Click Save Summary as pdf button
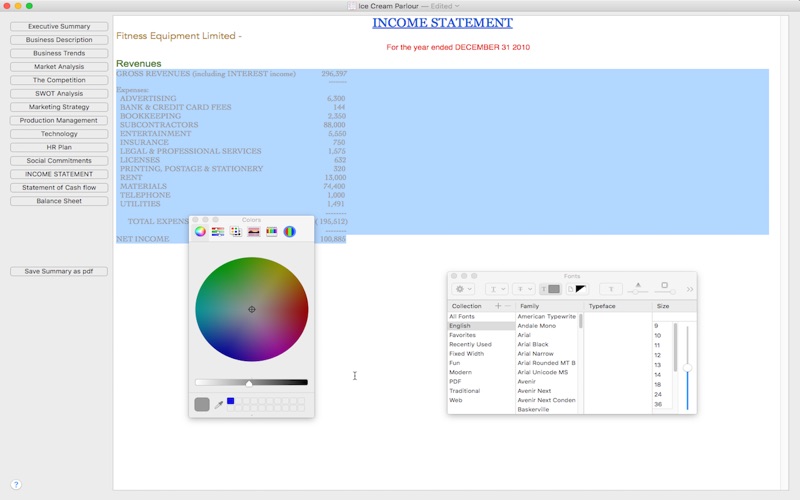Image resolution: width=800 pixels, height=500 pixels. (x=59, y=271)
